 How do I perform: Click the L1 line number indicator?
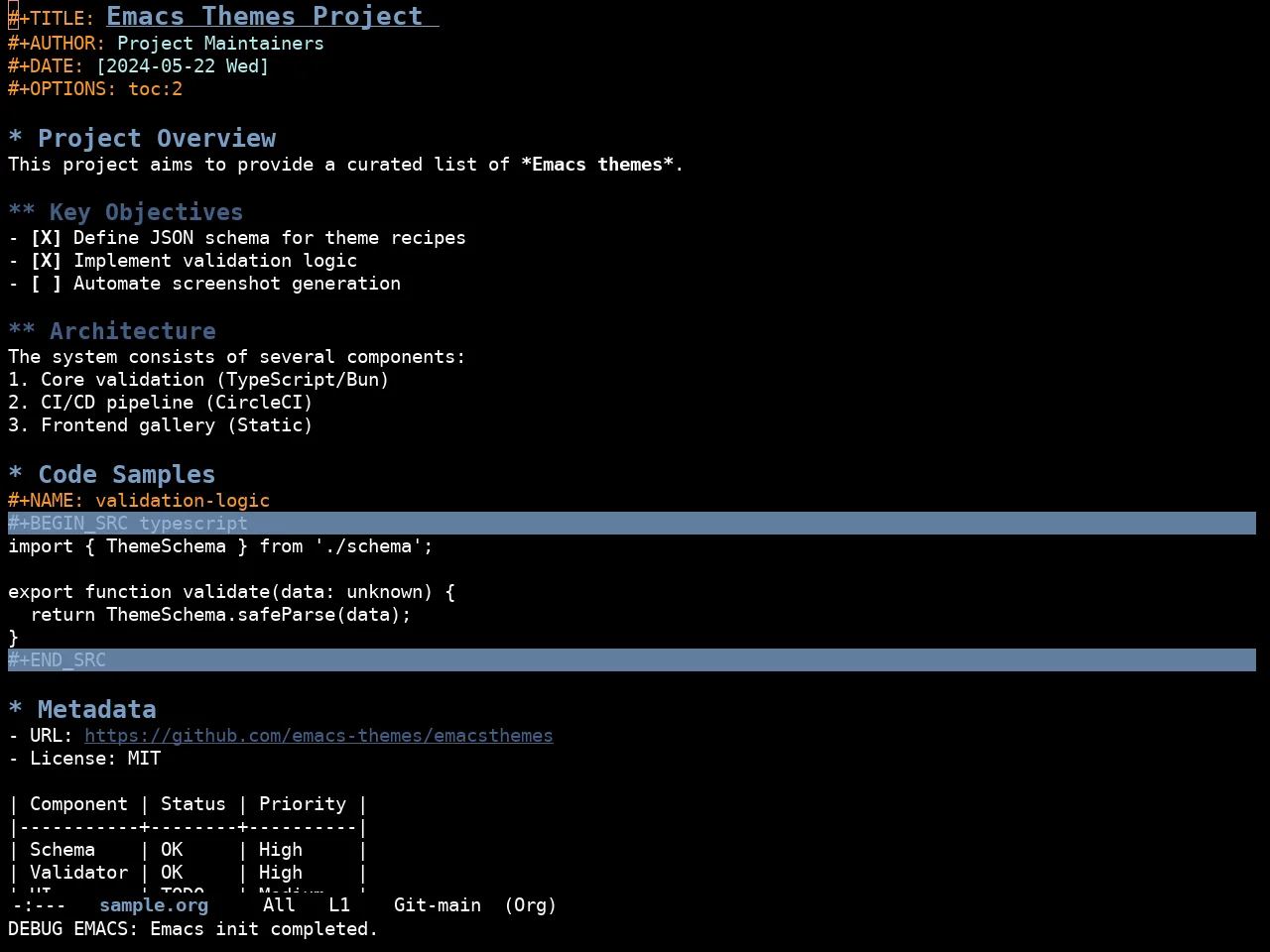pos(339,905)
